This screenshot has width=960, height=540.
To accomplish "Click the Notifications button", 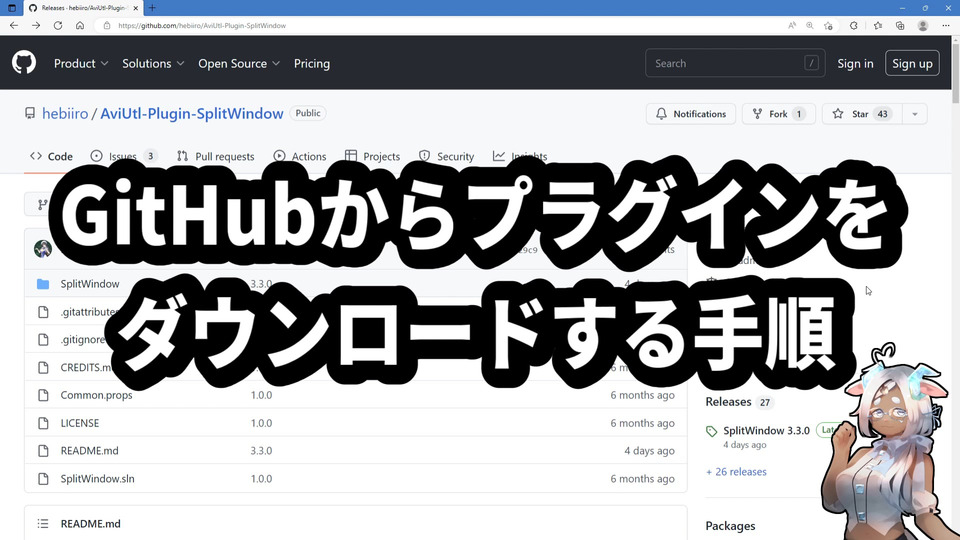I will 691,114.
